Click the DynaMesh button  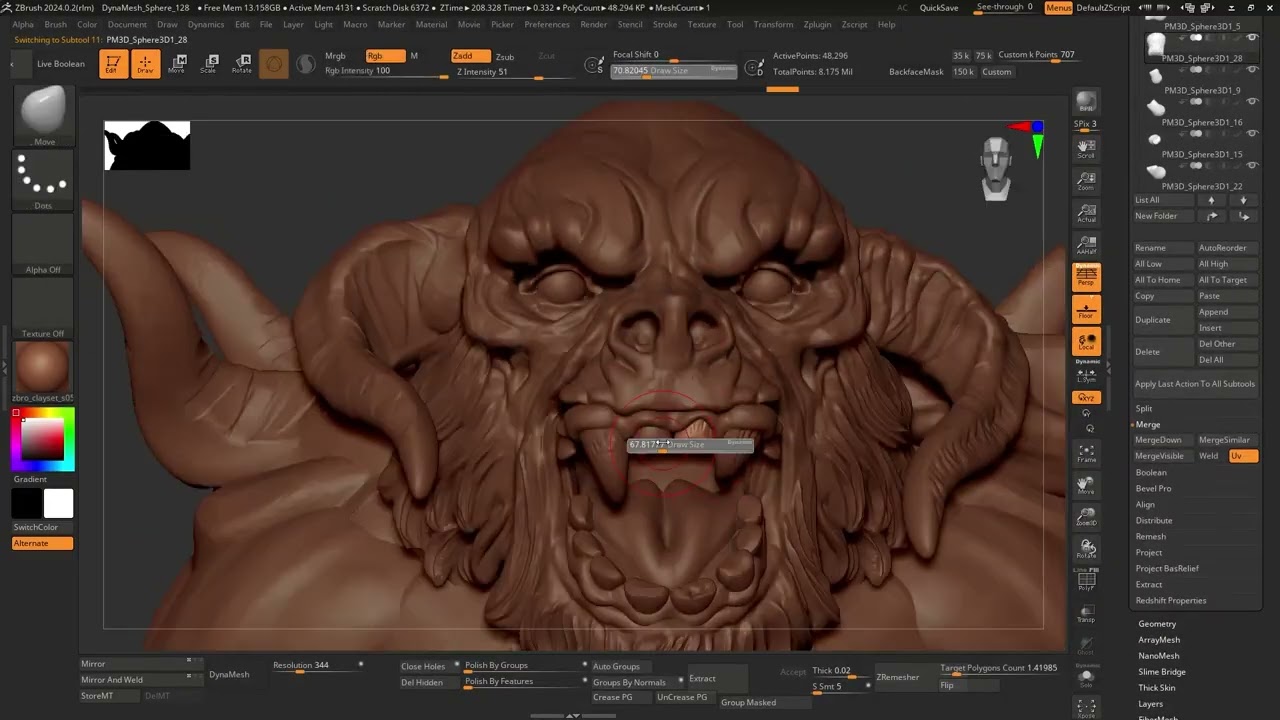[x=229, y=675]
